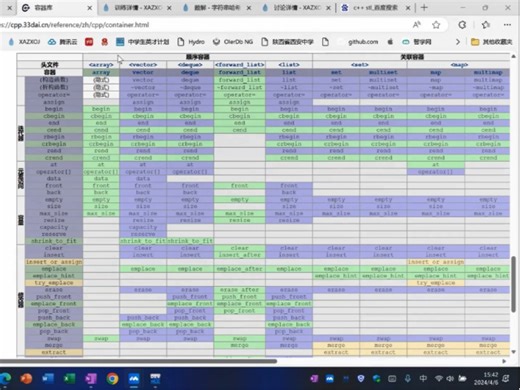Open the Hydro bookmark

point(191,42)
